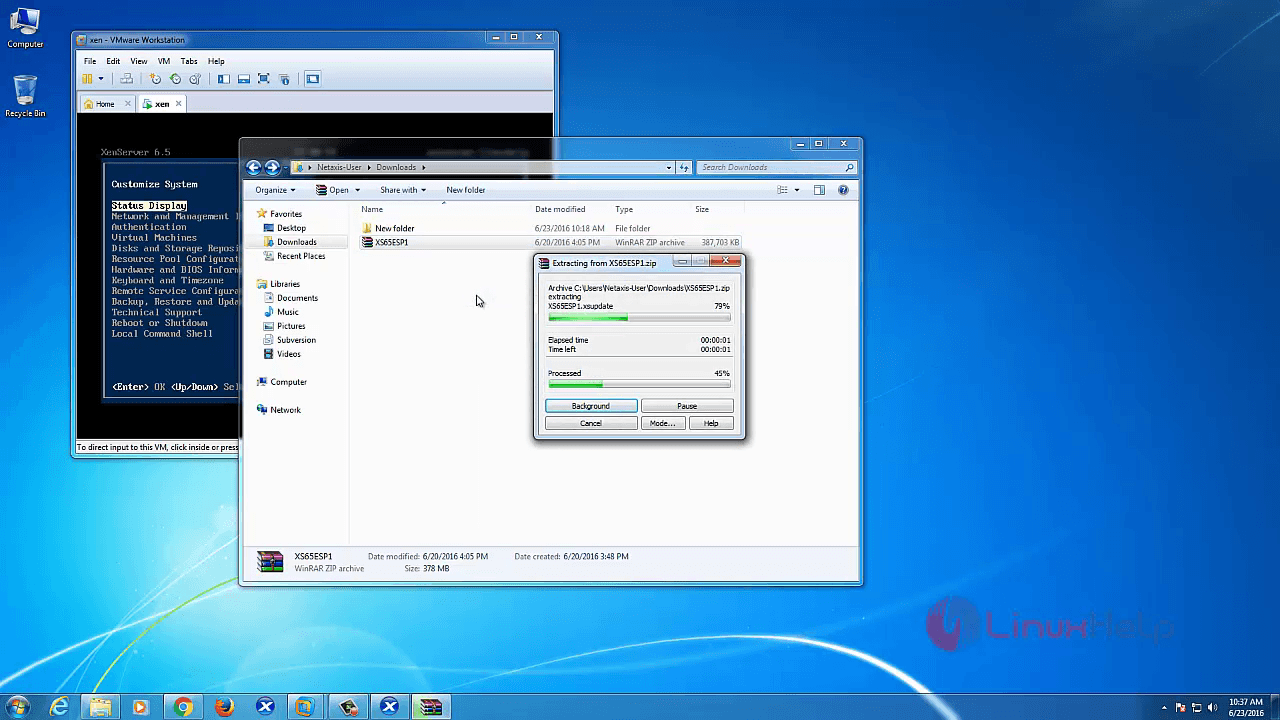Viewport: 1280px width, 720px height.
Task: Click the volume speaker tray icon
Action: click(1213, 707)
